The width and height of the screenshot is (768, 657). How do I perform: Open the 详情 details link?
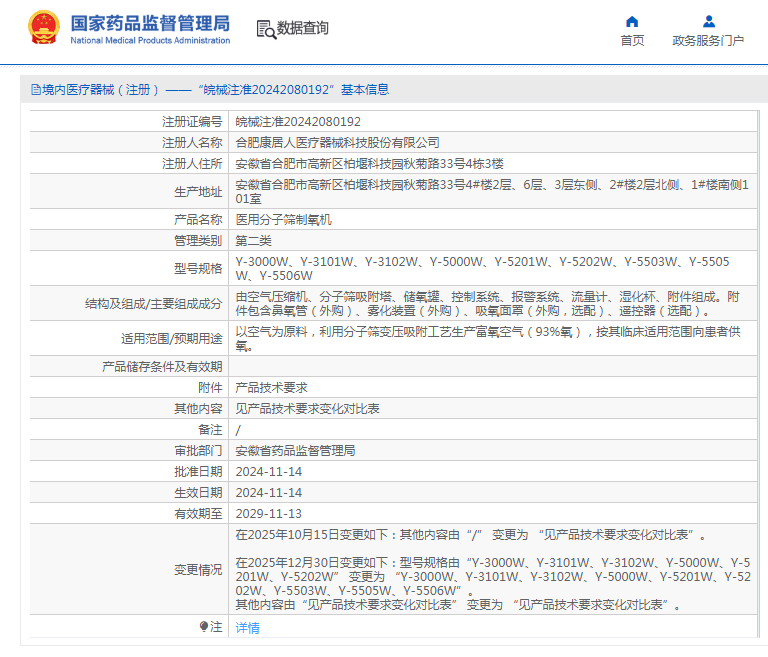pyautogui.click(x=247, y=628)
